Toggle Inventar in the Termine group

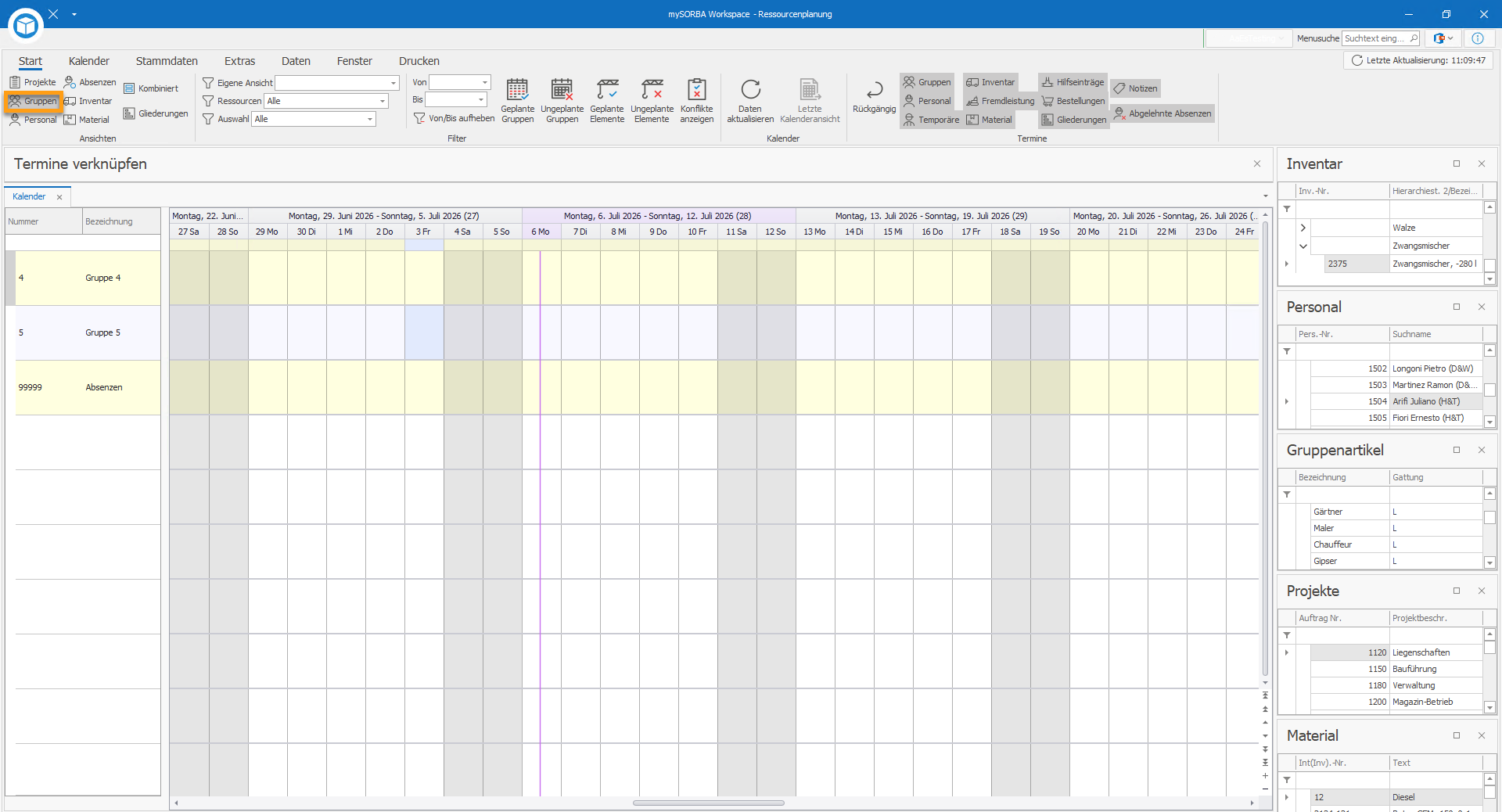pos(990,82)
